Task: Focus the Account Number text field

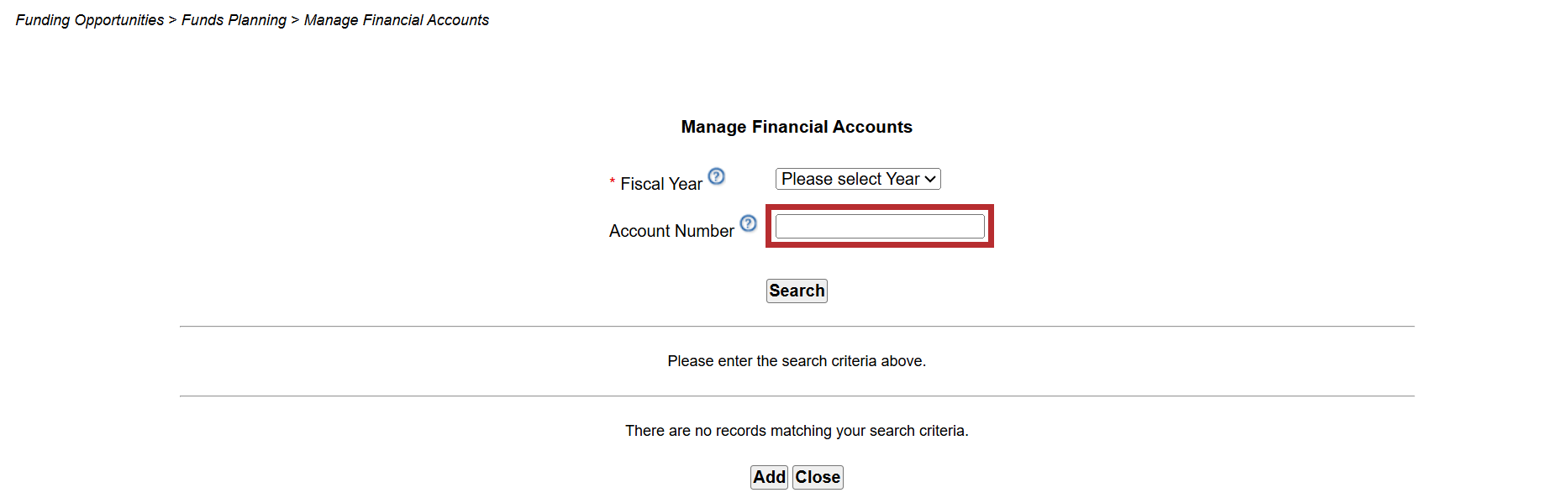Action: [x=879, y=227]
